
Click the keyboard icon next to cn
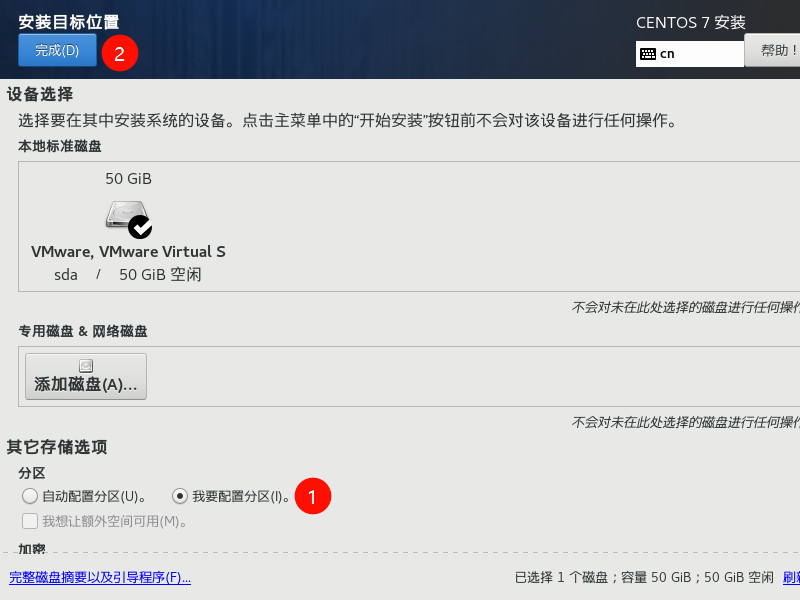coord(650,51)
